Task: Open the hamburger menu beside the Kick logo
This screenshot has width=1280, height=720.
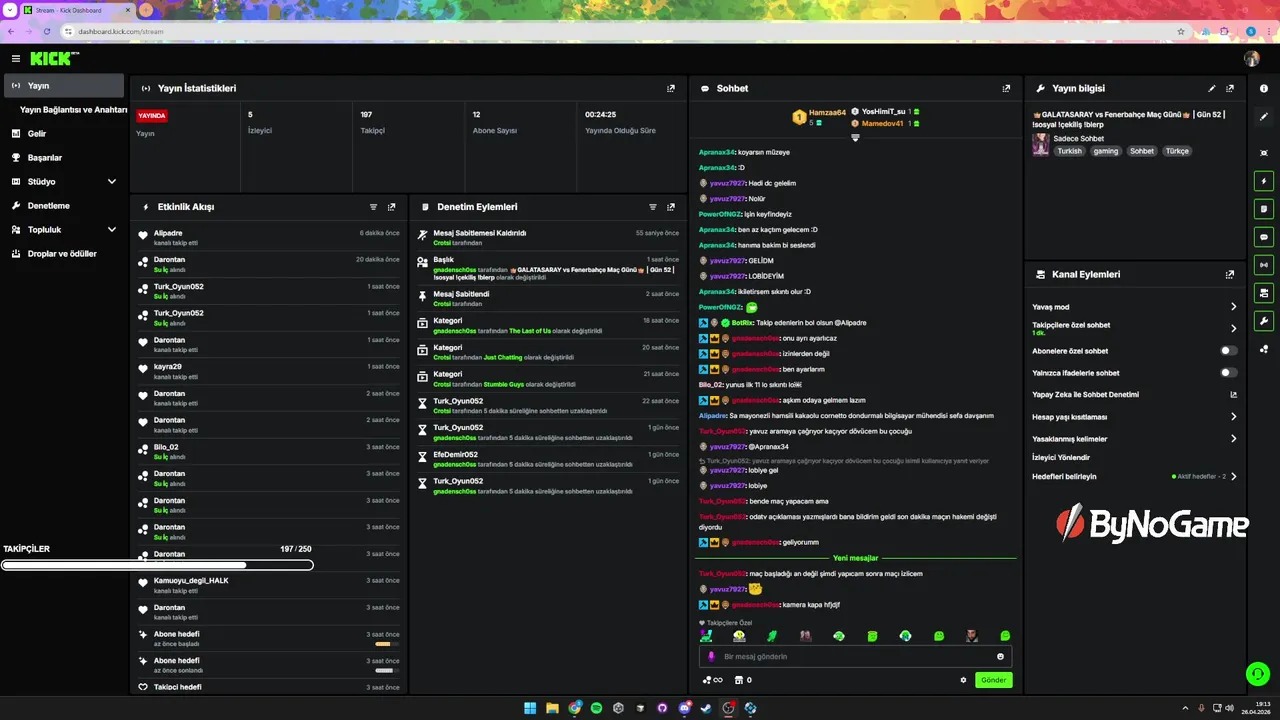Action: [x=16, y=59]
